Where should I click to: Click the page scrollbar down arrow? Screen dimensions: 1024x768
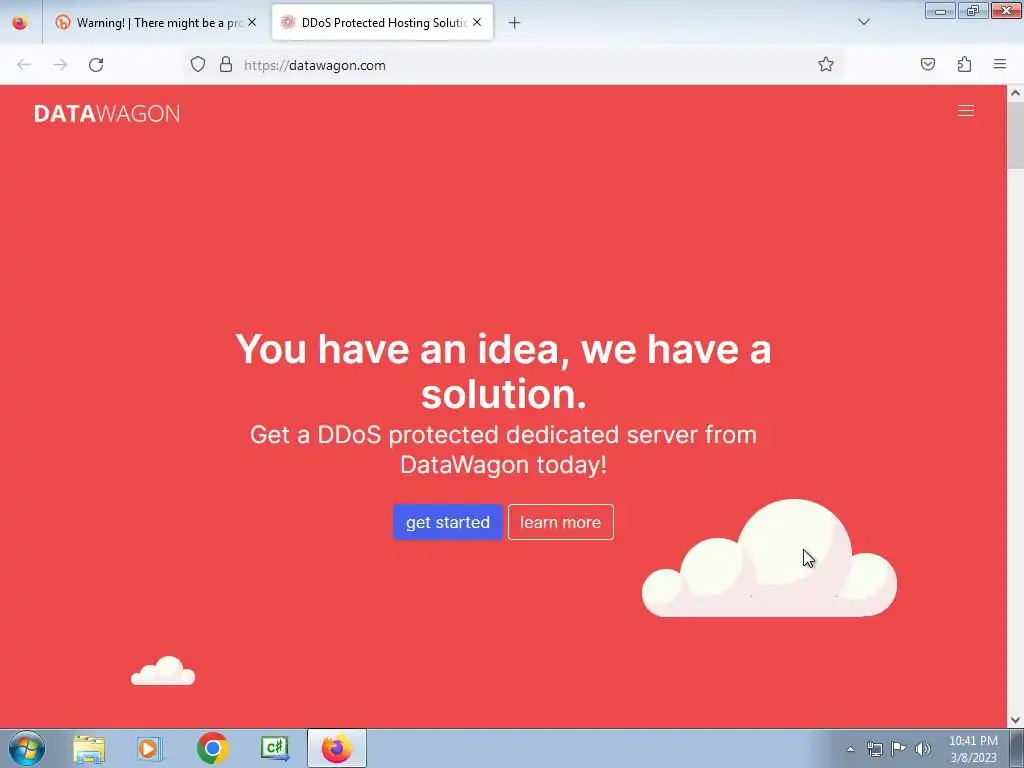click(x=1015, y=720)
